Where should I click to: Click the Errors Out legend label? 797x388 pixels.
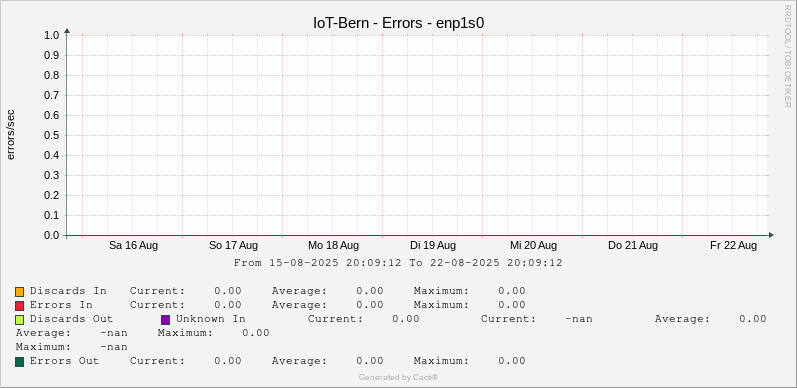[x=65, y=361]
